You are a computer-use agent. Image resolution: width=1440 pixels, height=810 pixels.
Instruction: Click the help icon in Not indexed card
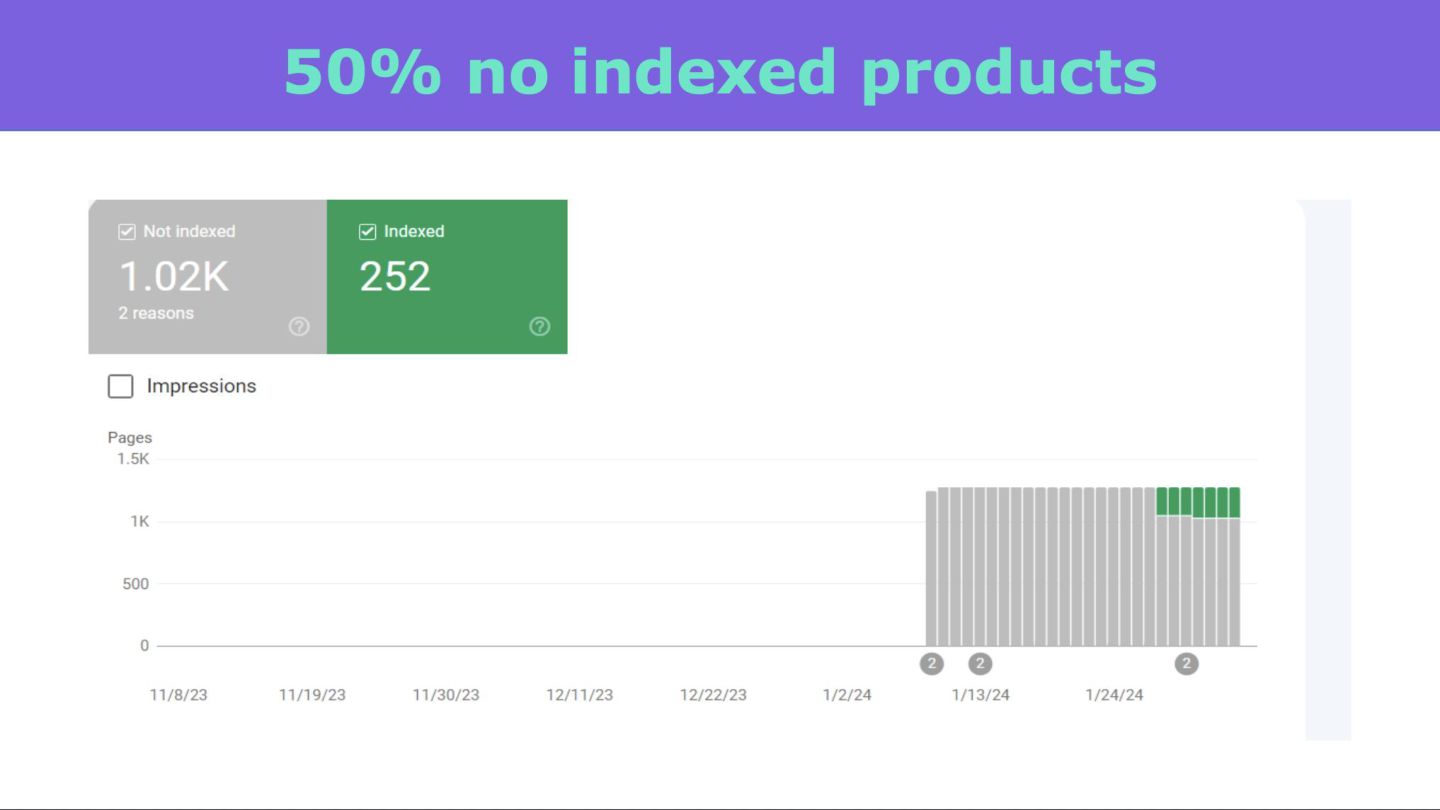point(299,326)
